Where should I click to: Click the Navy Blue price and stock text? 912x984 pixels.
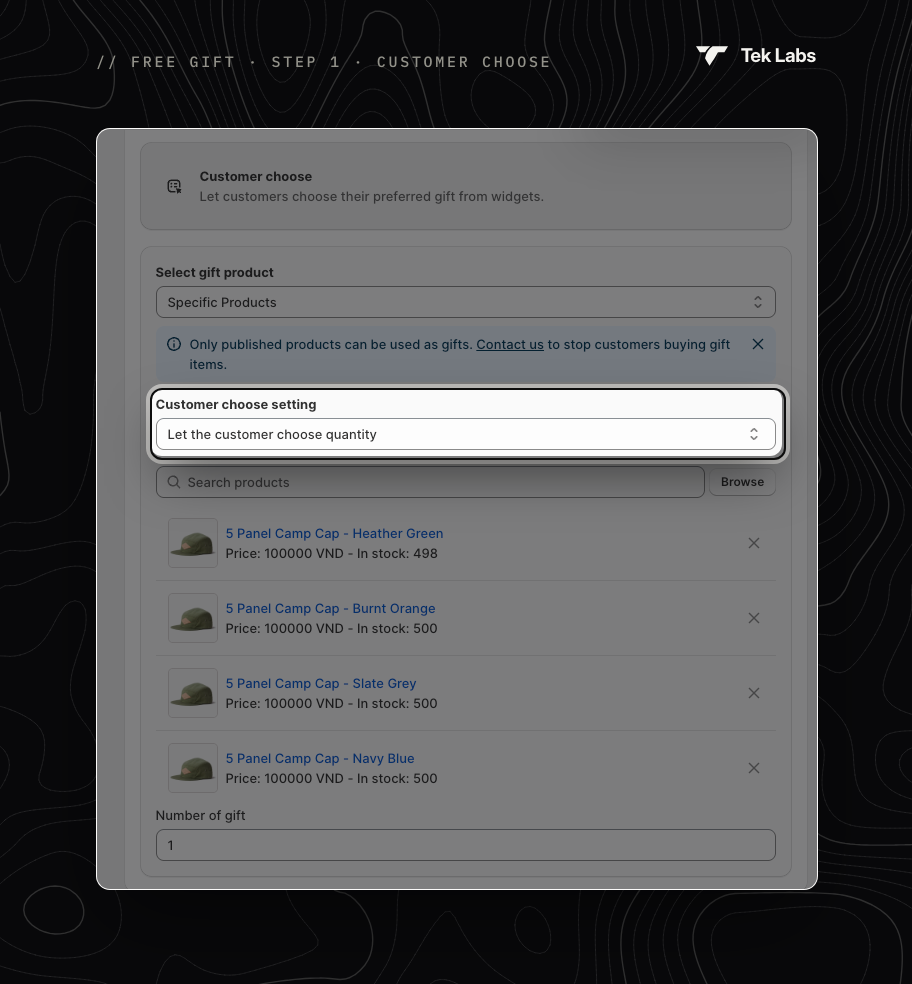(331, 778)
